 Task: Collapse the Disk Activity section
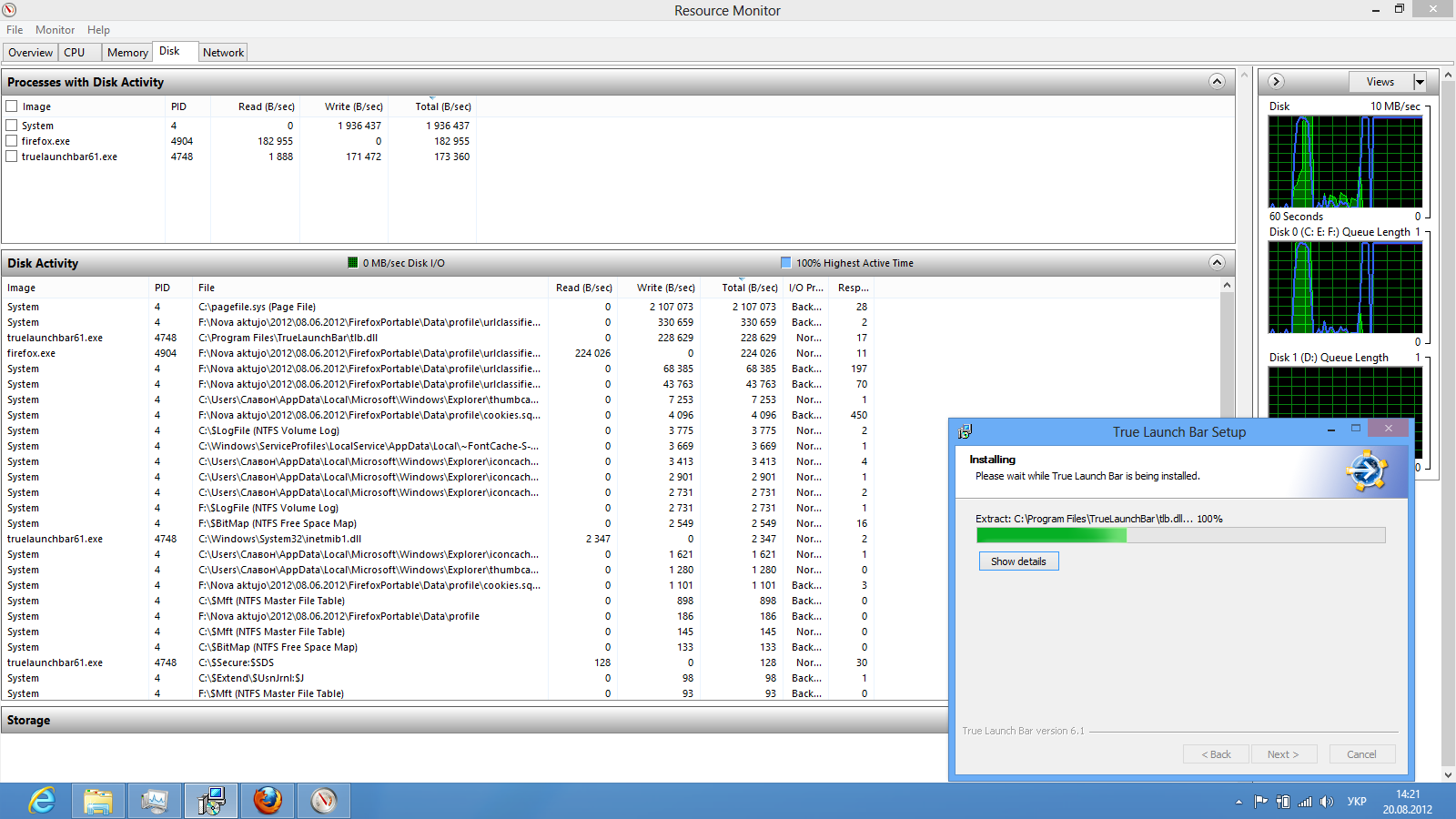1217,263
